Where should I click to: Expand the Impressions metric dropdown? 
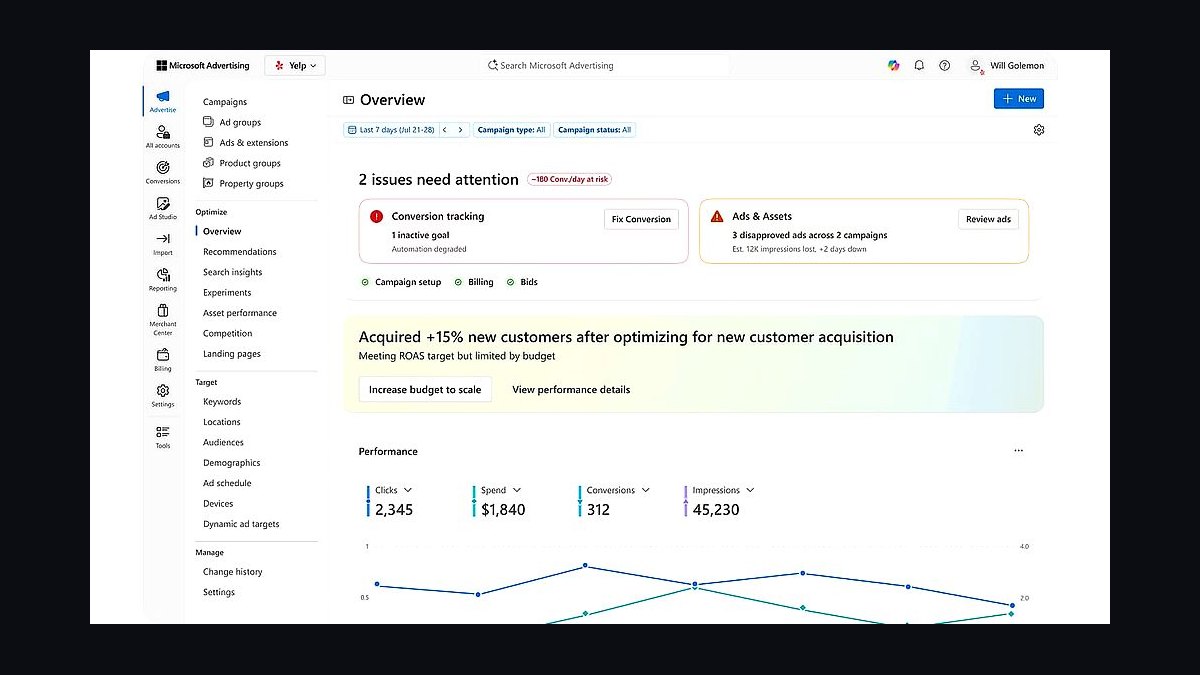point(750,490)
